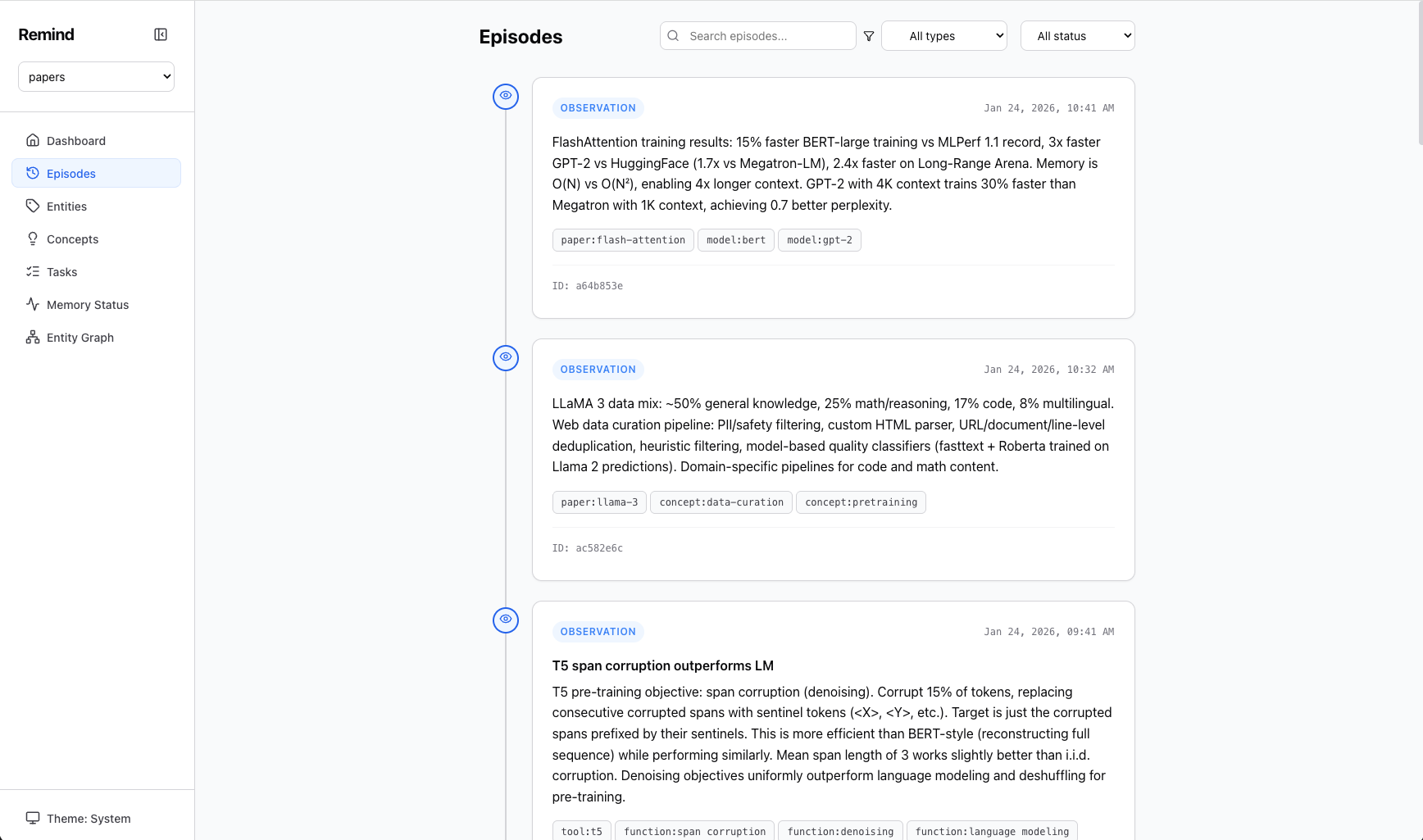
Task: Click the Concepts lightbulb icon
Action: click(33, 238)
